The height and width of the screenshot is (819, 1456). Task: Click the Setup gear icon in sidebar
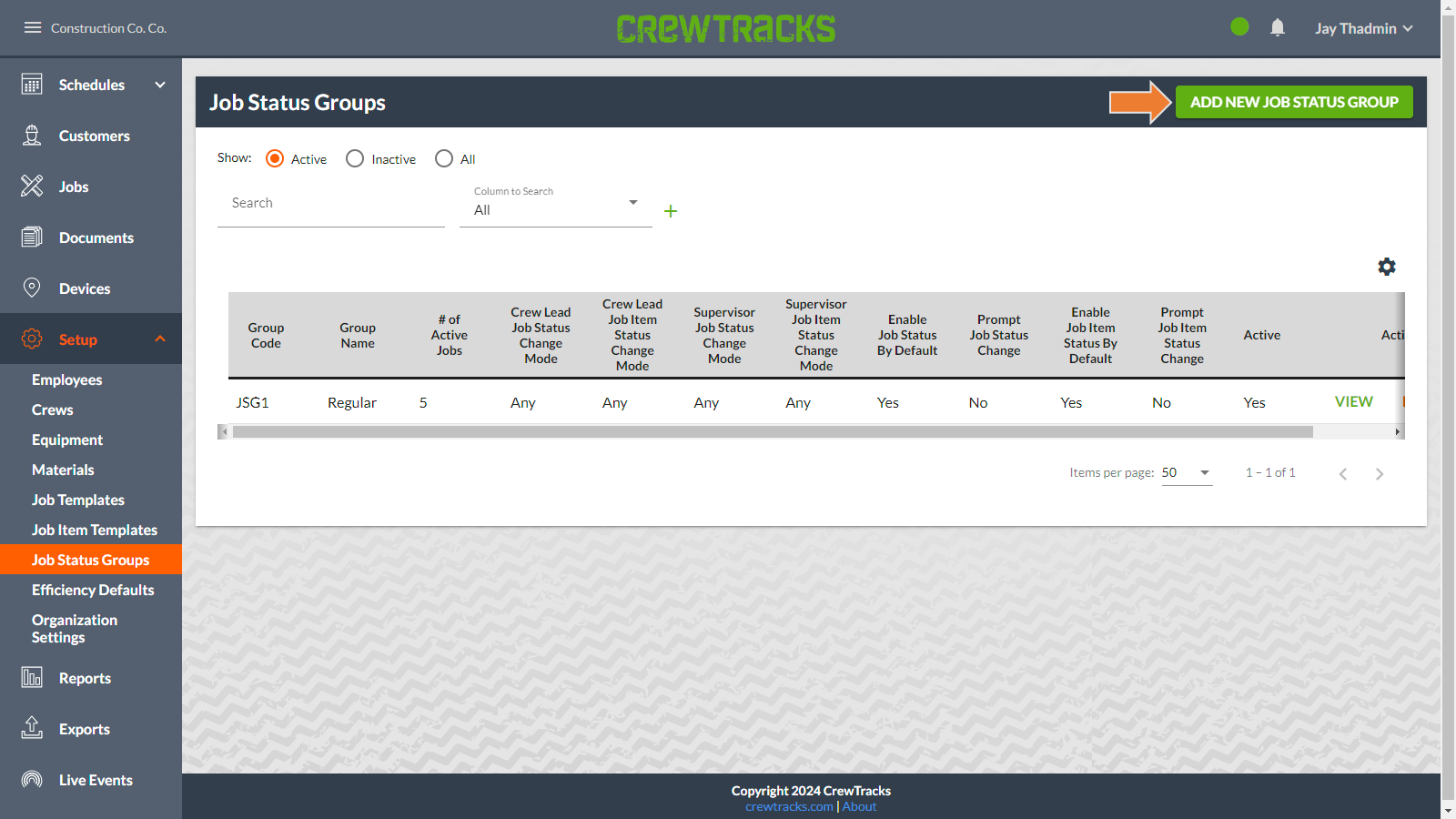[32, 339]
